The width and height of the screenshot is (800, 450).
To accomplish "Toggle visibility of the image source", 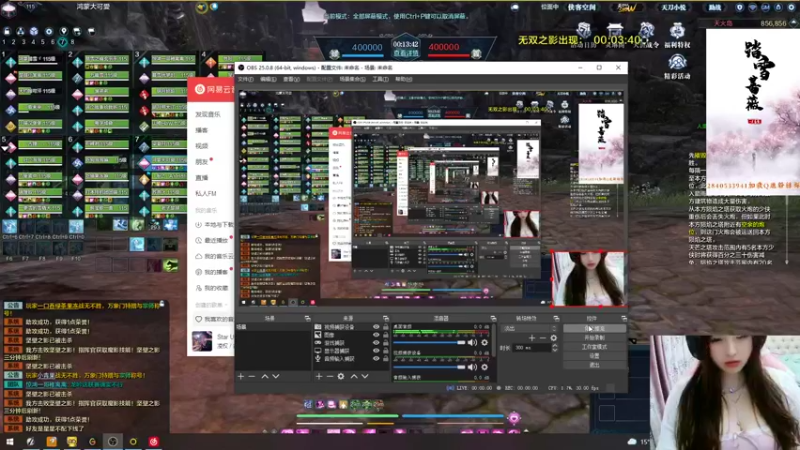I will [376, 335].
